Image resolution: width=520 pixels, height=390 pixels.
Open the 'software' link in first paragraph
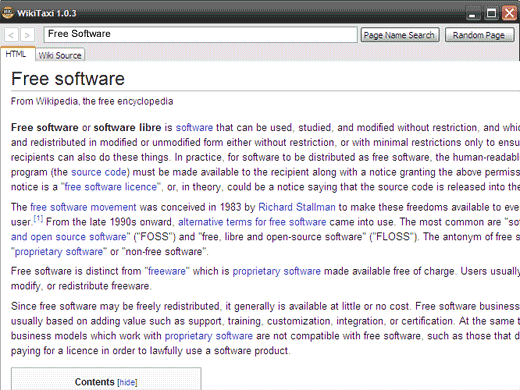pyautogui.click(x=194, y=128)
